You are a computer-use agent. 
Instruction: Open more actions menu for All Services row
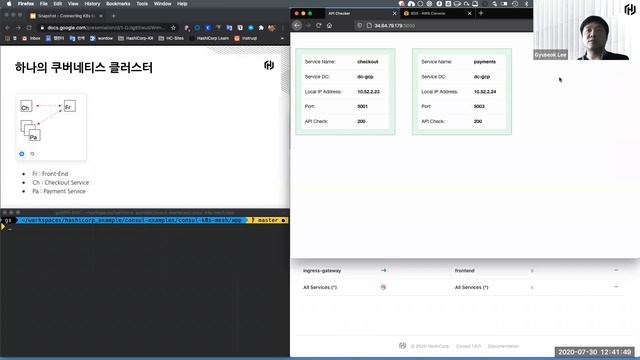(x=616, y=287)
